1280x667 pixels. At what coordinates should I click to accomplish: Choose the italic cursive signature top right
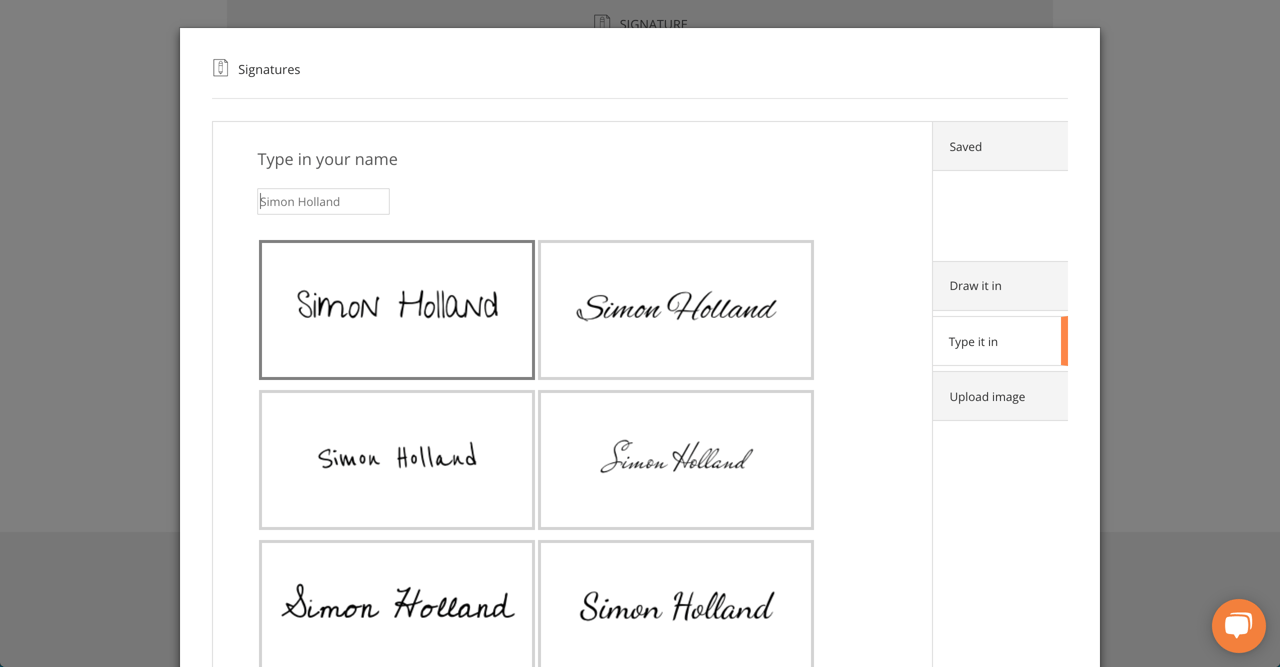pyautogui.click(x=675, y=309)
